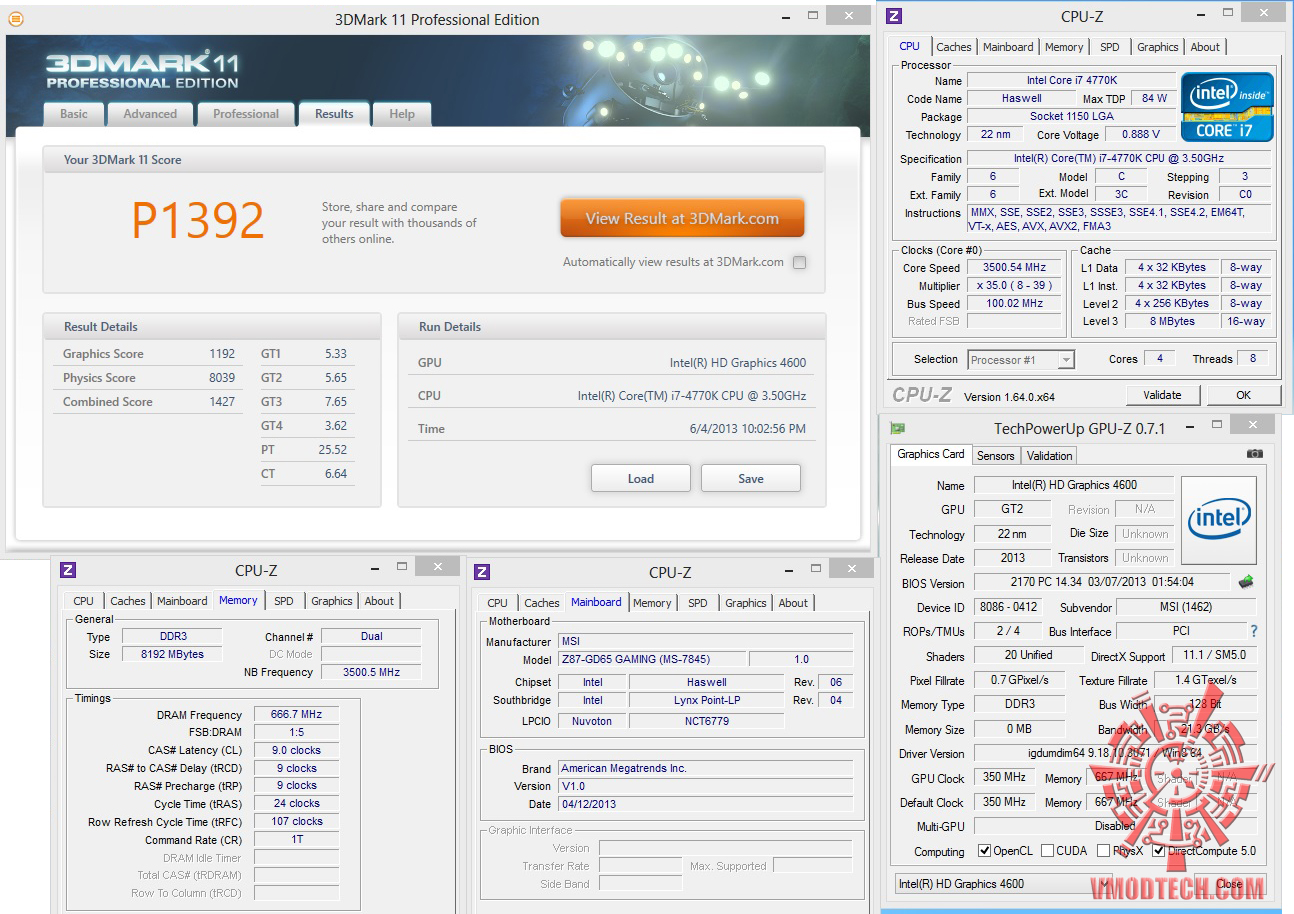
Task: Click the Core Speed value 3500.54 MHz
Action: (x=1014, y=268)
